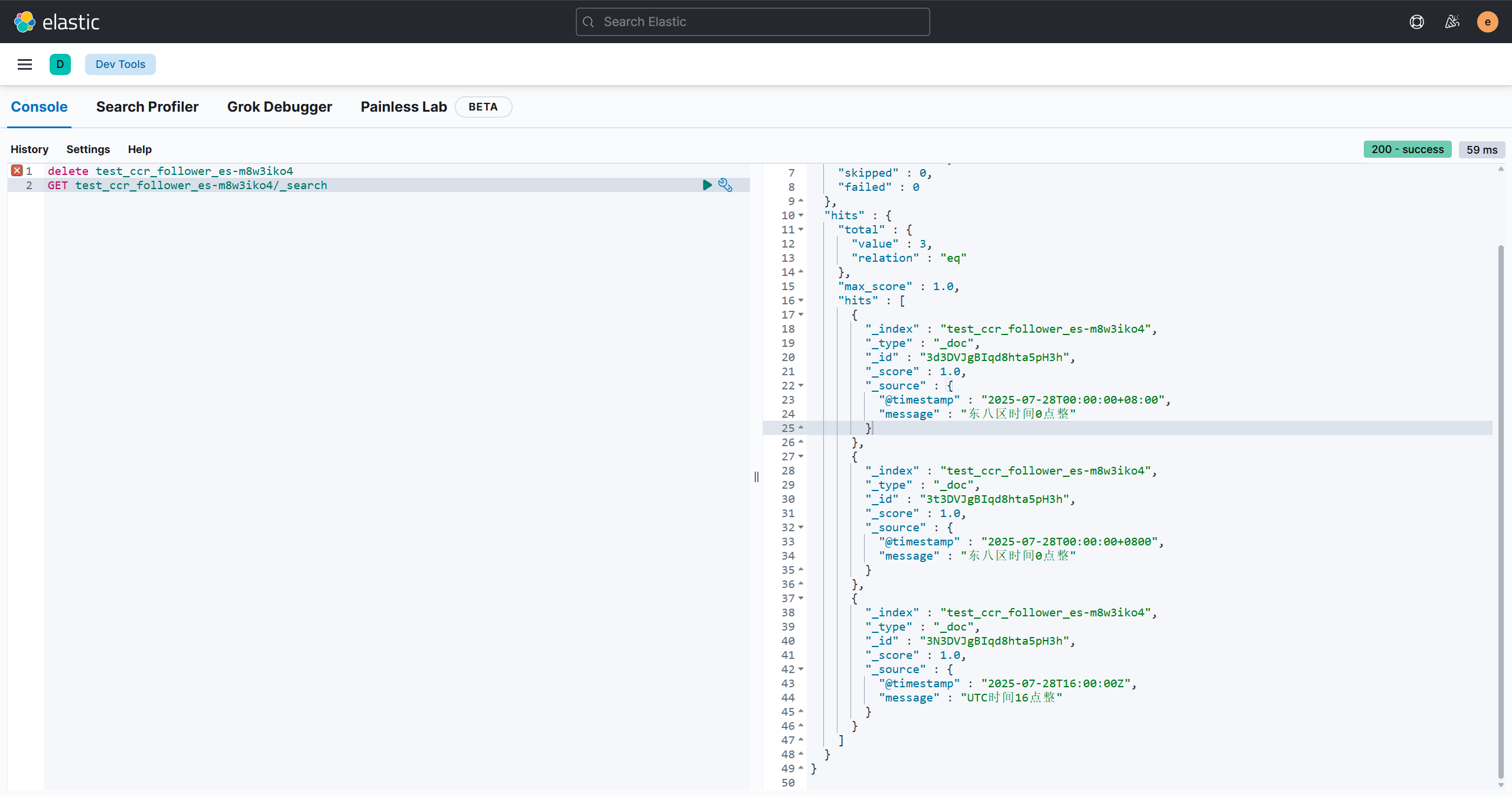Click the green D space avatar
Image resolution: width=1512 pixels, height=796 pixels.
pos(60,64)
